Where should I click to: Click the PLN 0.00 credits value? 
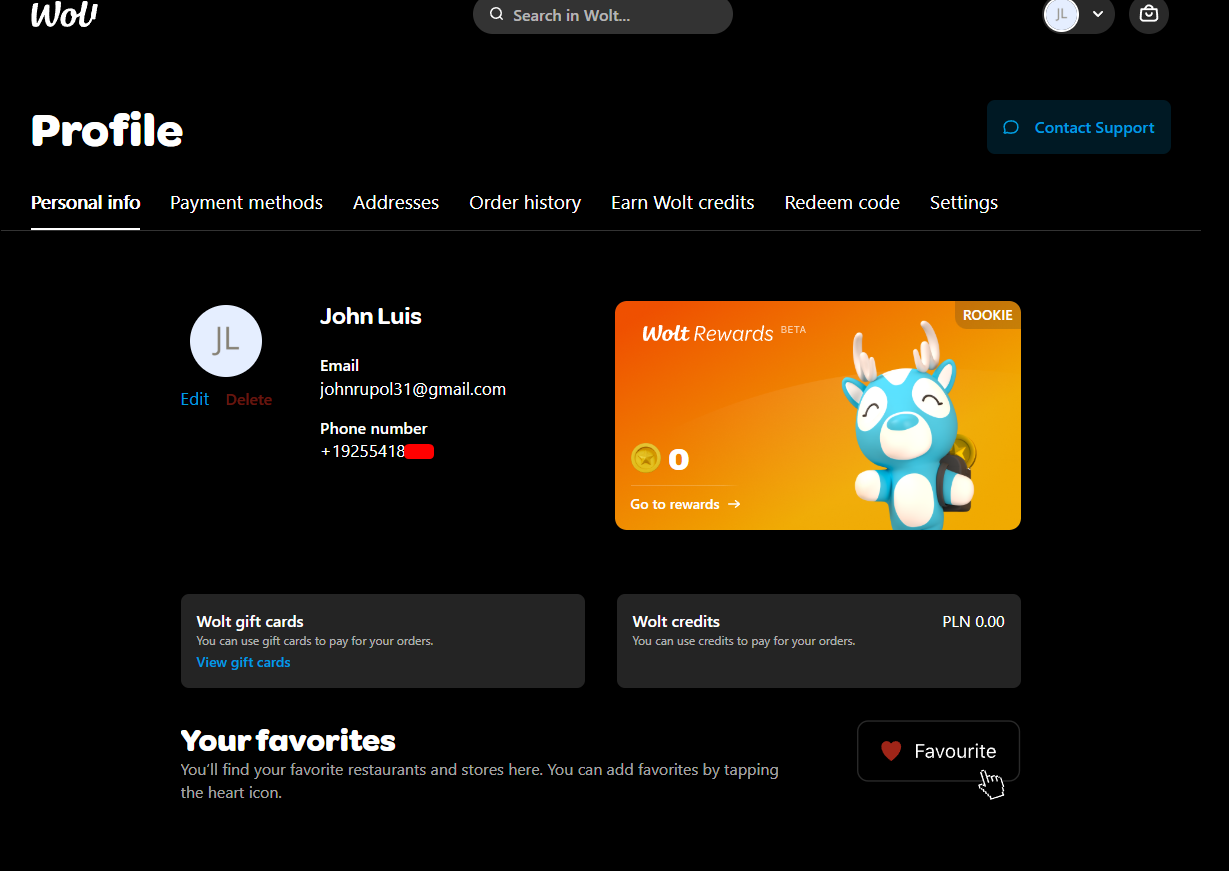(x=974, y=621)
